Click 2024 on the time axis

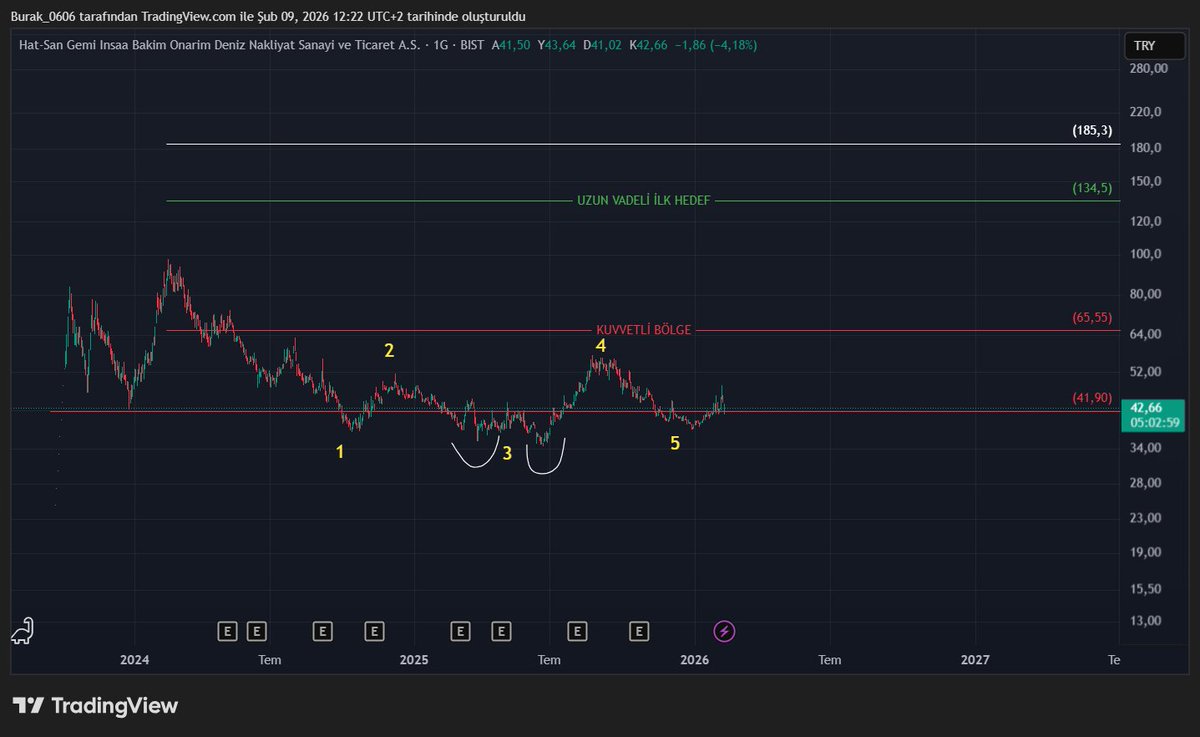(134, 660)
